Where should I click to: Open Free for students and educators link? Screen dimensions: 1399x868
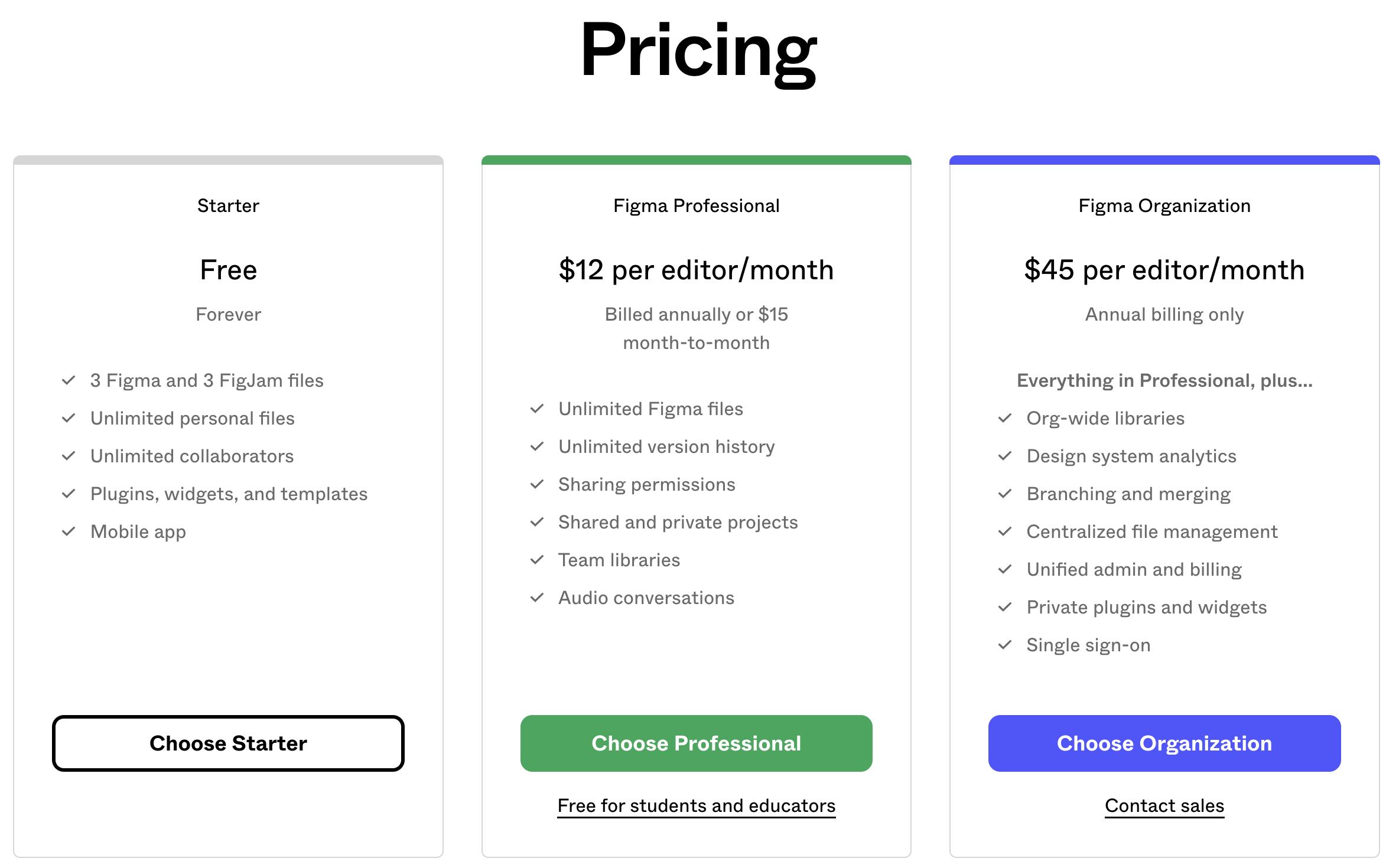tap(696, 805)
